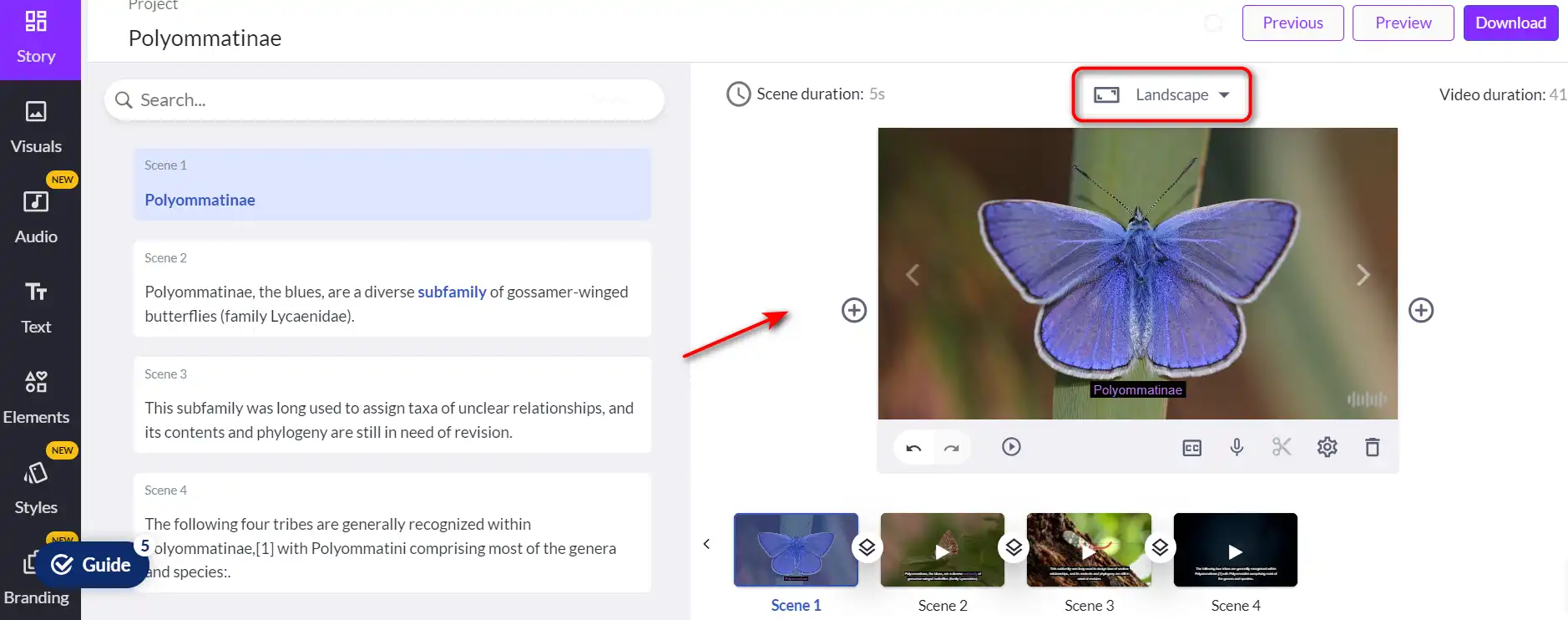Play the scene preview

coord(1011,447)
